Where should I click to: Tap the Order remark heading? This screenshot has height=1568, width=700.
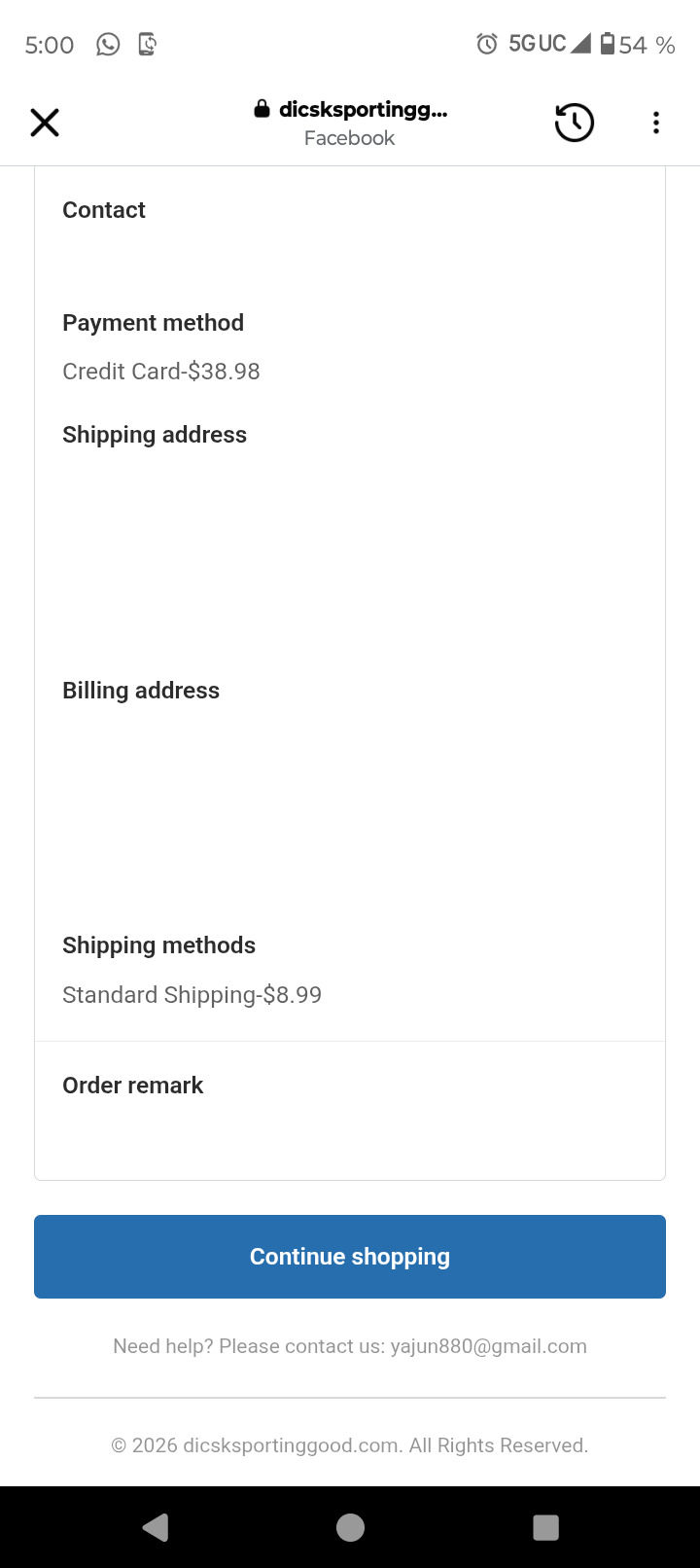(133, 1086)
